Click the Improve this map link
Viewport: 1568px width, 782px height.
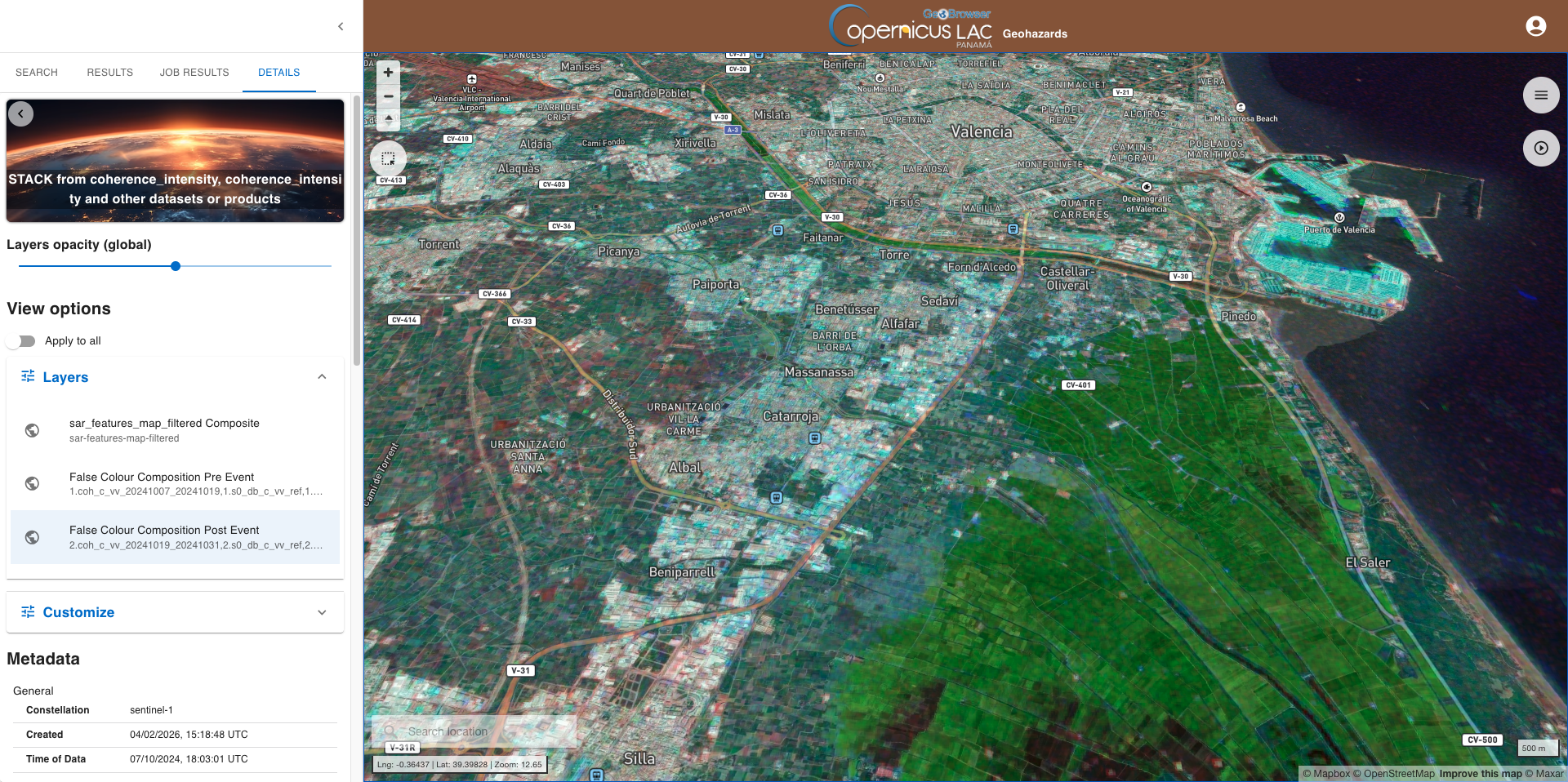tap(1480, 774)
